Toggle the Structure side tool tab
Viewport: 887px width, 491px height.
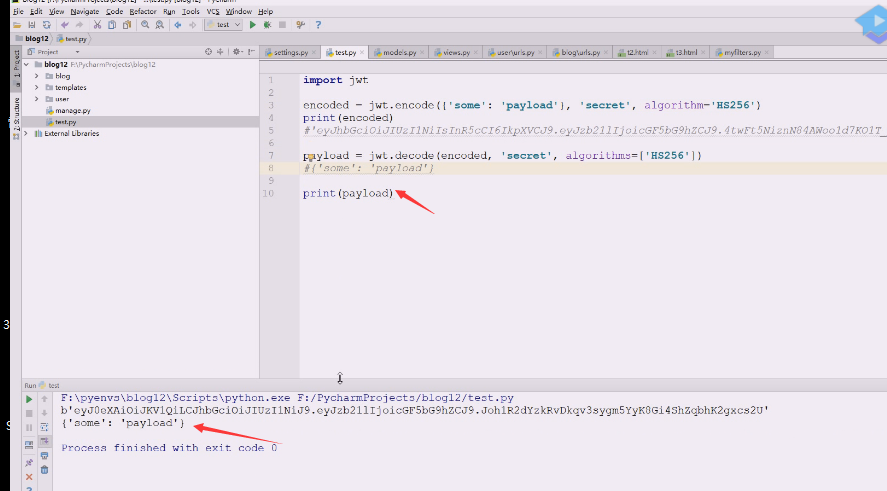tap(16, 118)
